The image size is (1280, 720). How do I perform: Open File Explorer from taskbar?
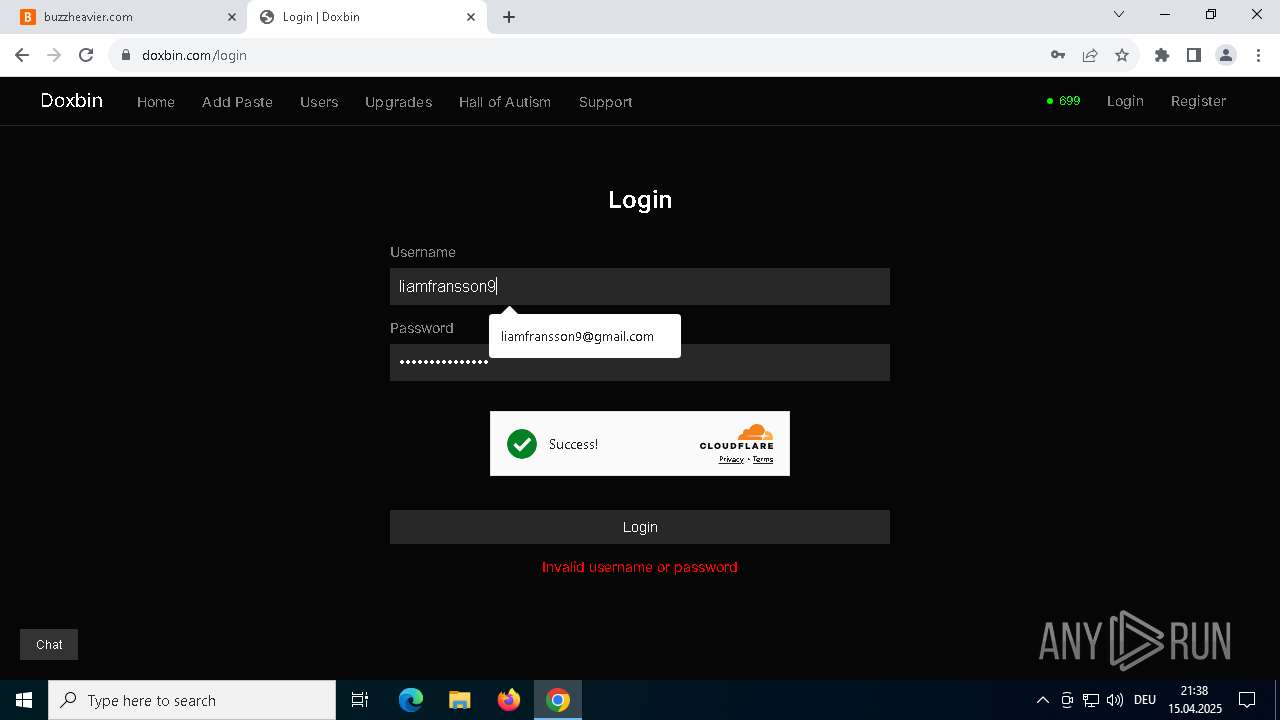(459, 700)
